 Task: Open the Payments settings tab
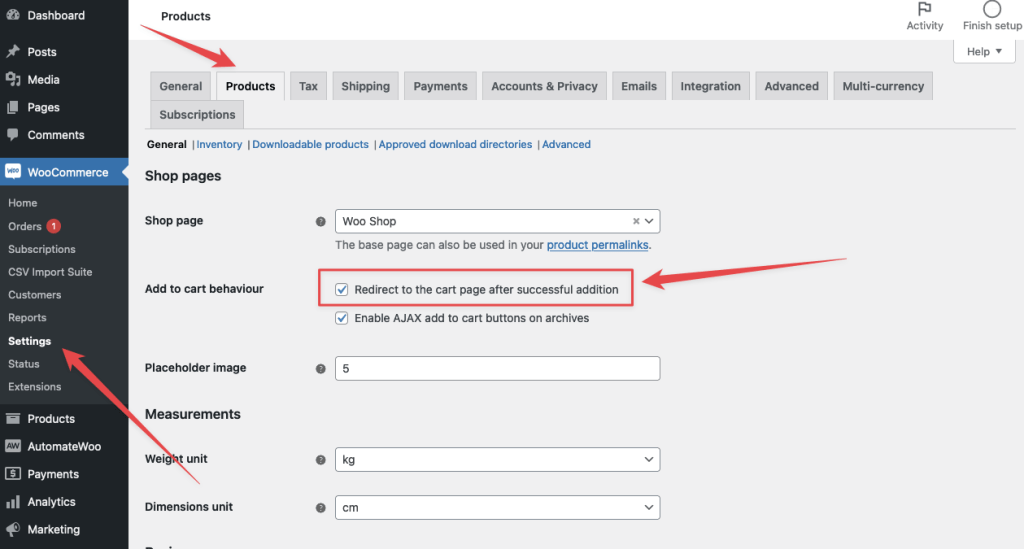[440, 86]
